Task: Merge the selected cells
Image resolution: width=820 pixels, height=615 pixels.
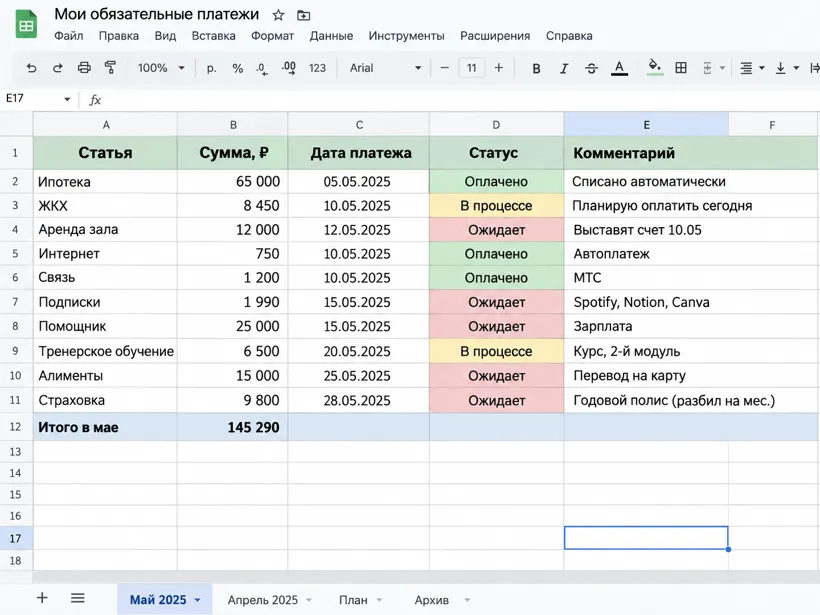Action: tap(707, 68)
